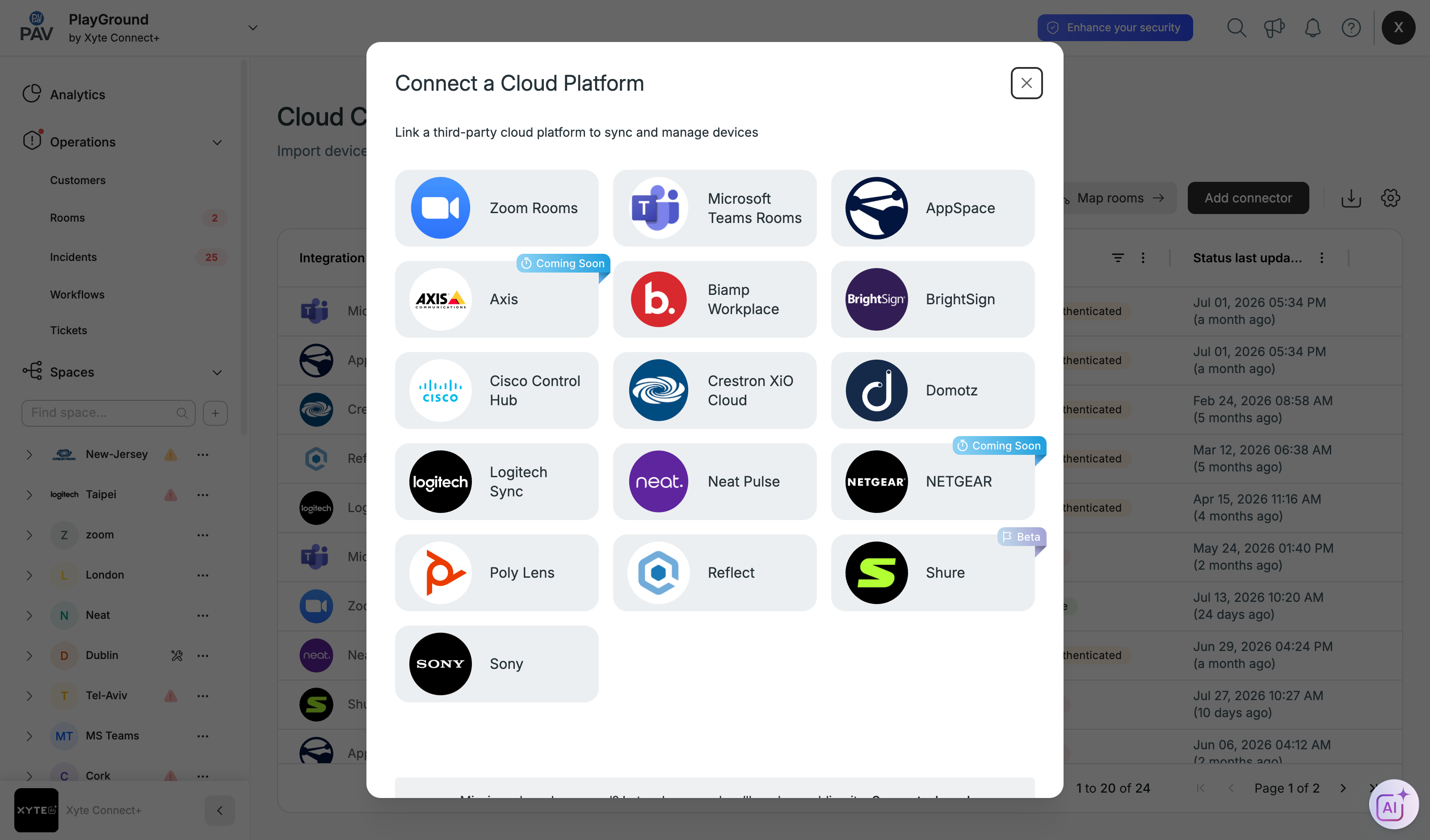1430x840 pixels.
Task: Close the Connect a Cloud Platform dialog
Action: click(1026, 83)
